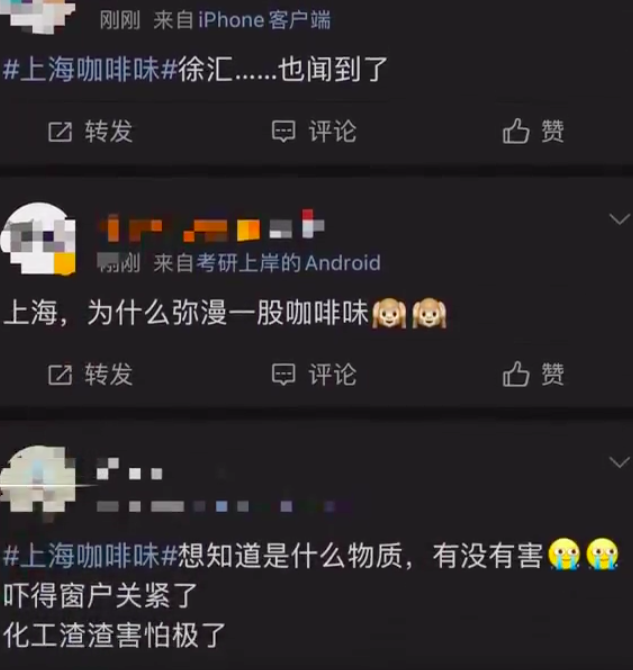Open comment icon on the 徐汇 post
Viewport: 633px width, 670px height.
pos(283,132)
